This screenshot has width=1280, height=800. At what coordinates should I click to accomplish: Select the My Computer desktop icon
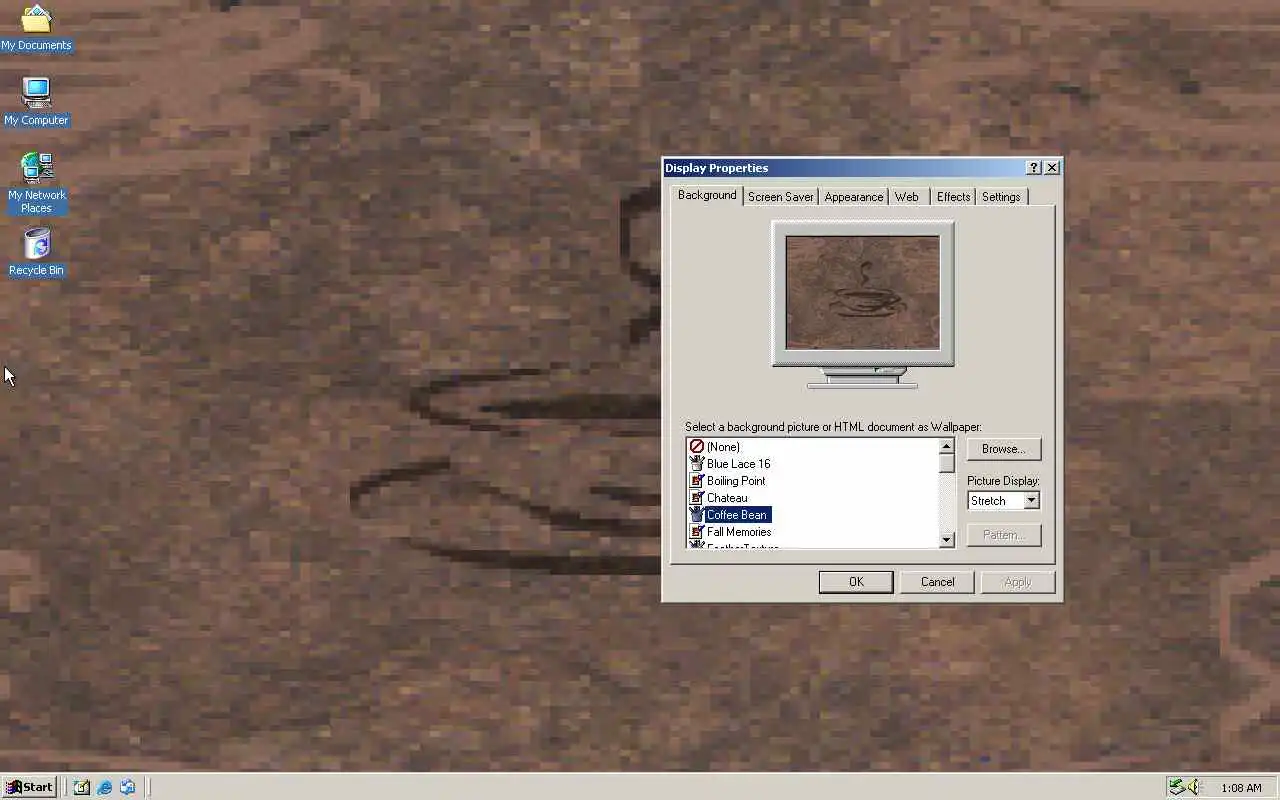pos(36,101)
